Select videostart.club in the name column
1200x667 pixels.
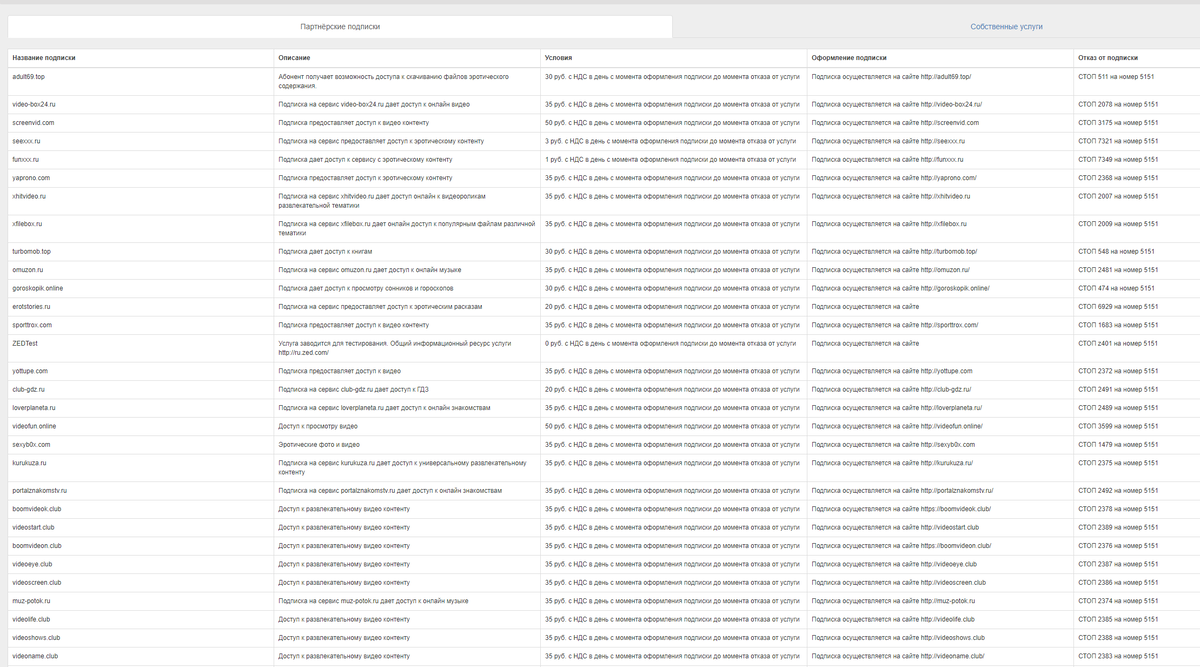[x=34, y=527]
